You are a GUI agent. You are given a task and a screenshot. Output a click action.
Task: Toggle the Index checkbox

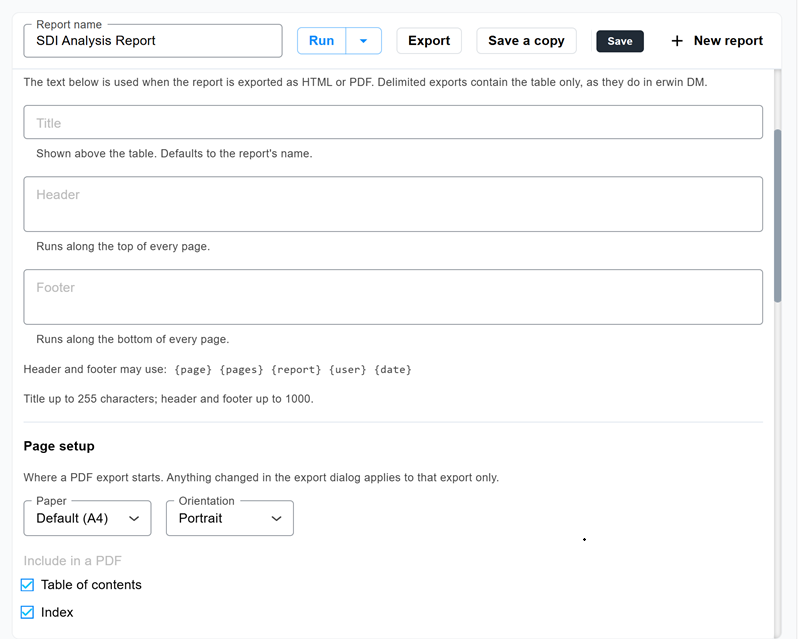tap(28, 612)
